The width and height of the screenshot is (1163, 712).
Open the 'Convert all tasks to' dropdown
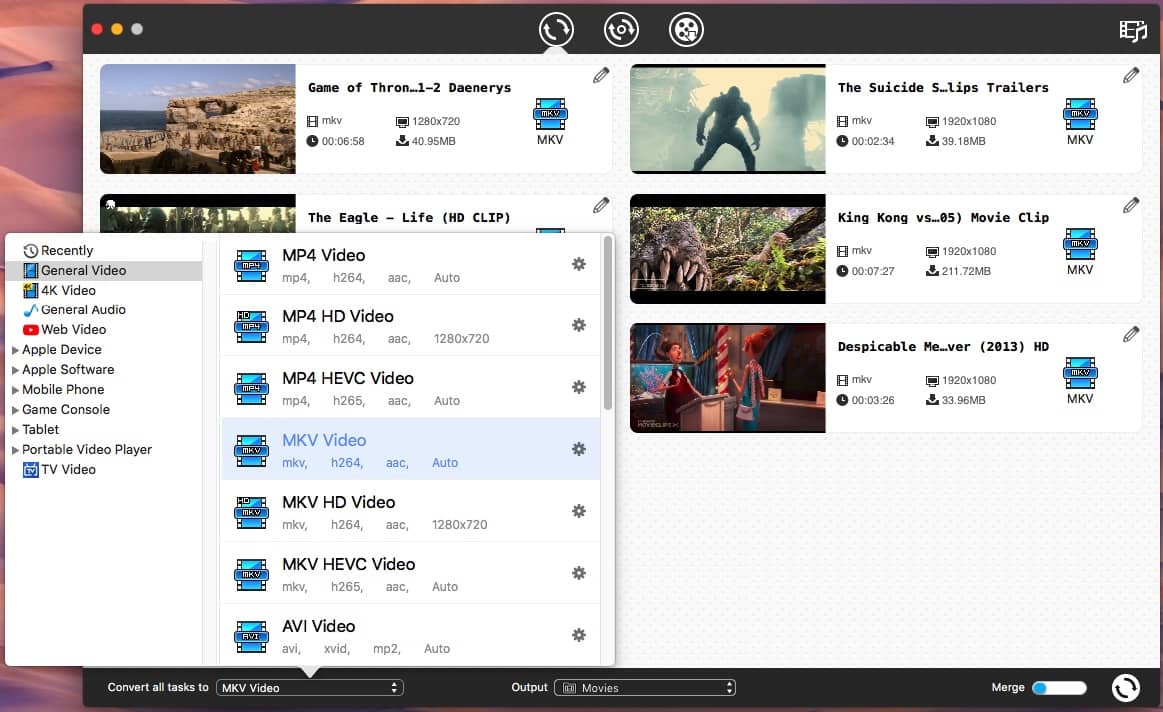pos(310,687)
